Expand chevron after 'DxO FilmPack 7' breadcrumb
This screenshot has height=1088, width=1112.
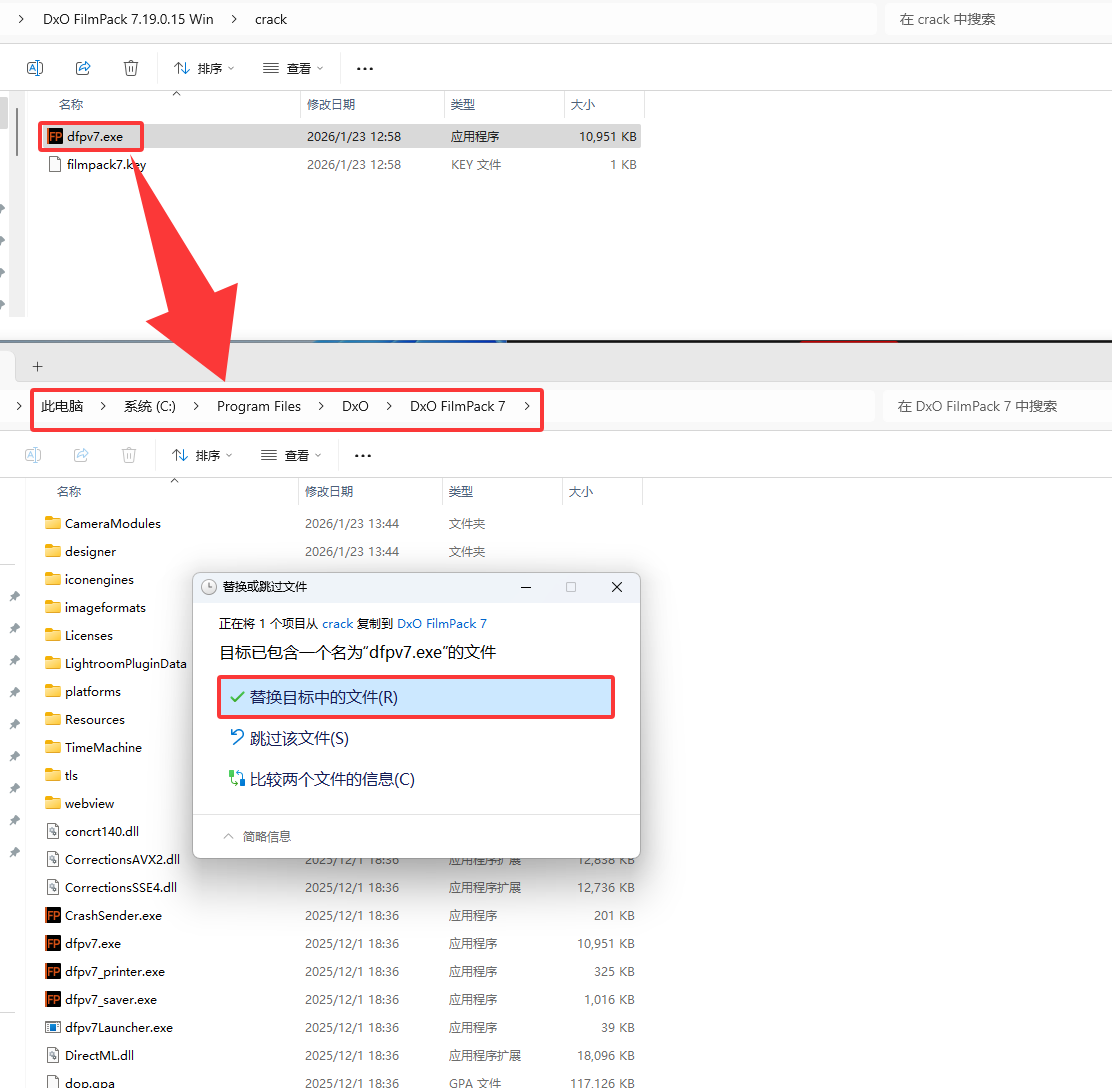[527, 406]
